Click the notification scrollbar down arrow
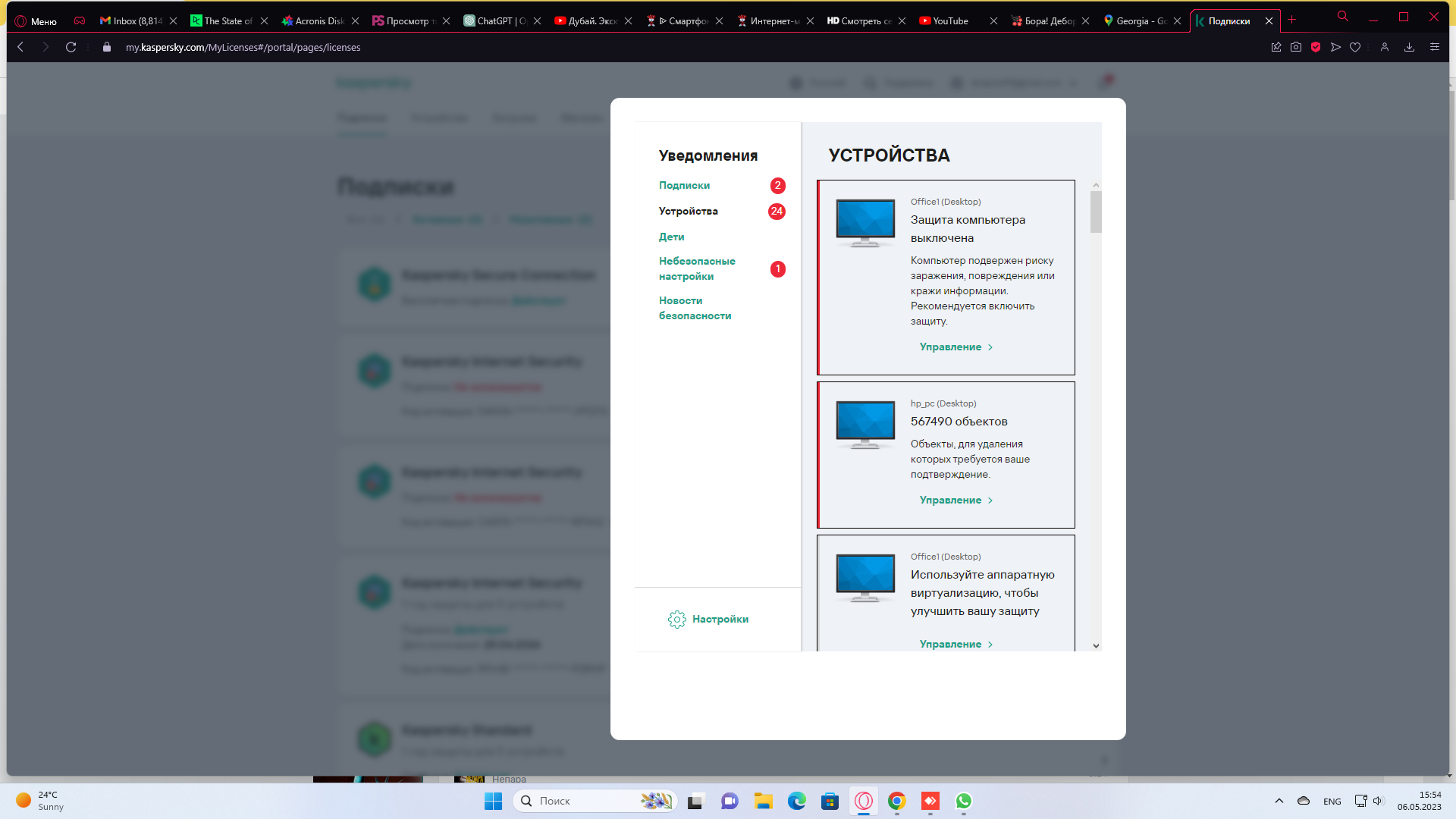The width and height of the screenshot is (1456, 819). (x=1096, y=646)
